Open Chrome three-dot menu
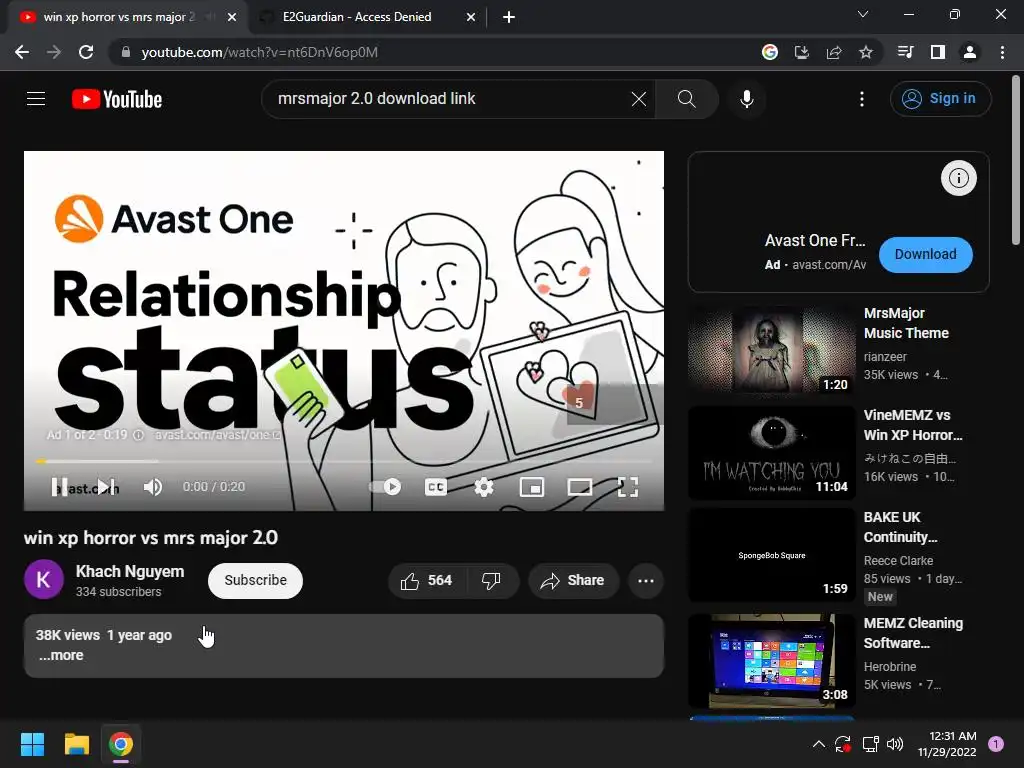The width and height of the screenshot is (1024, 768). coord(1002,52)
